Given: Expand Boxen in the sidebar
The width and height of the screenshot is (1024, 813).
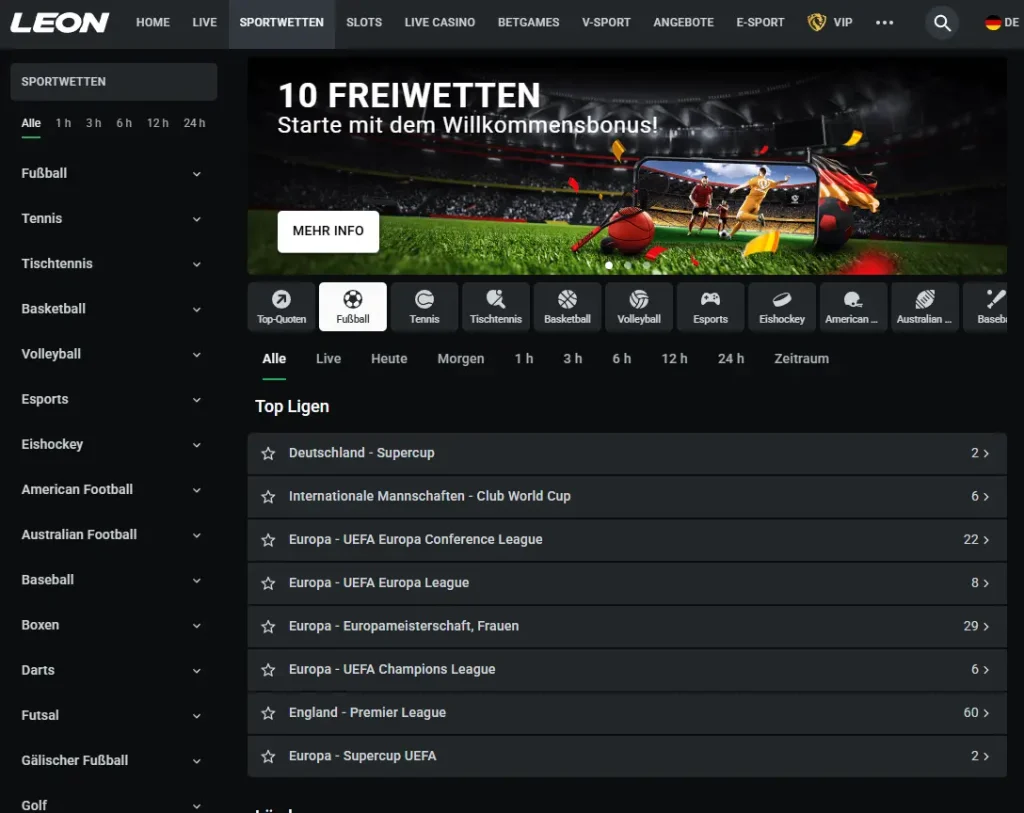Looking at the screenshot, I should pyautogui.click(x=197, y=626).
